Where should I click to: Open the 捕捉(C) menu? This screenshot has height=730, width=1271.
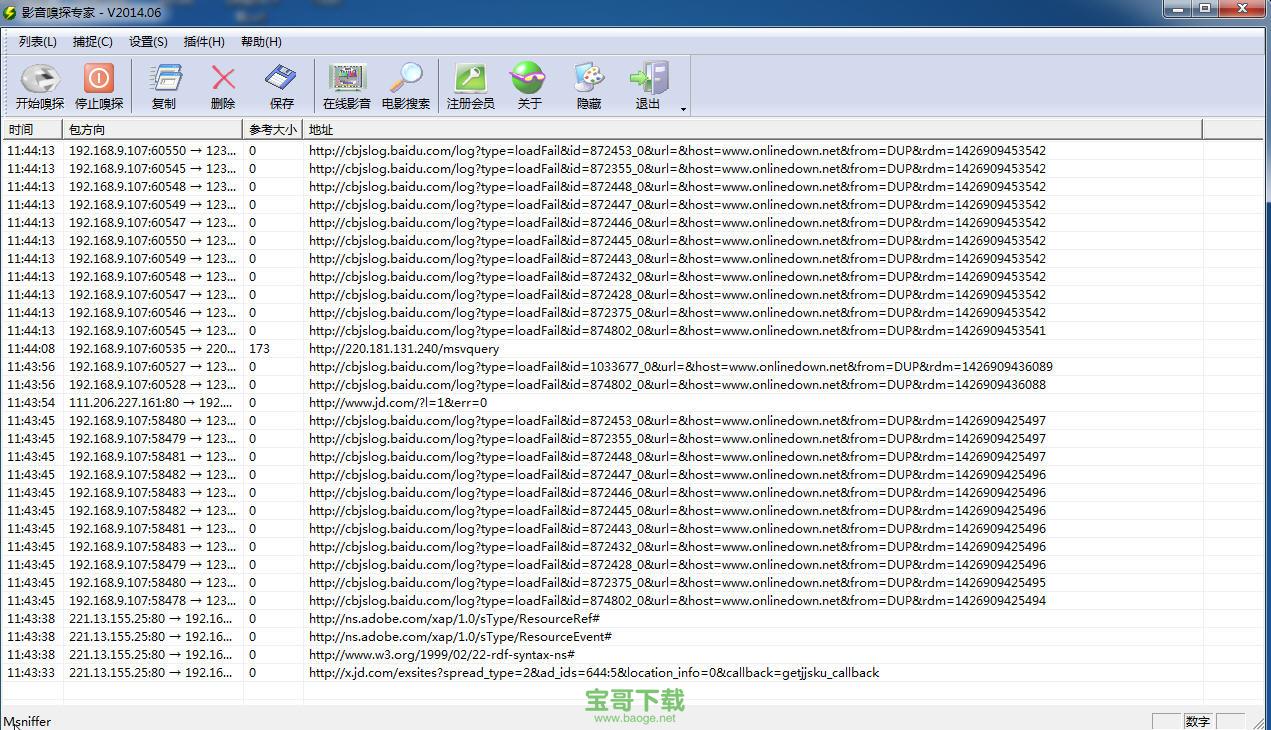coord(93,42)
